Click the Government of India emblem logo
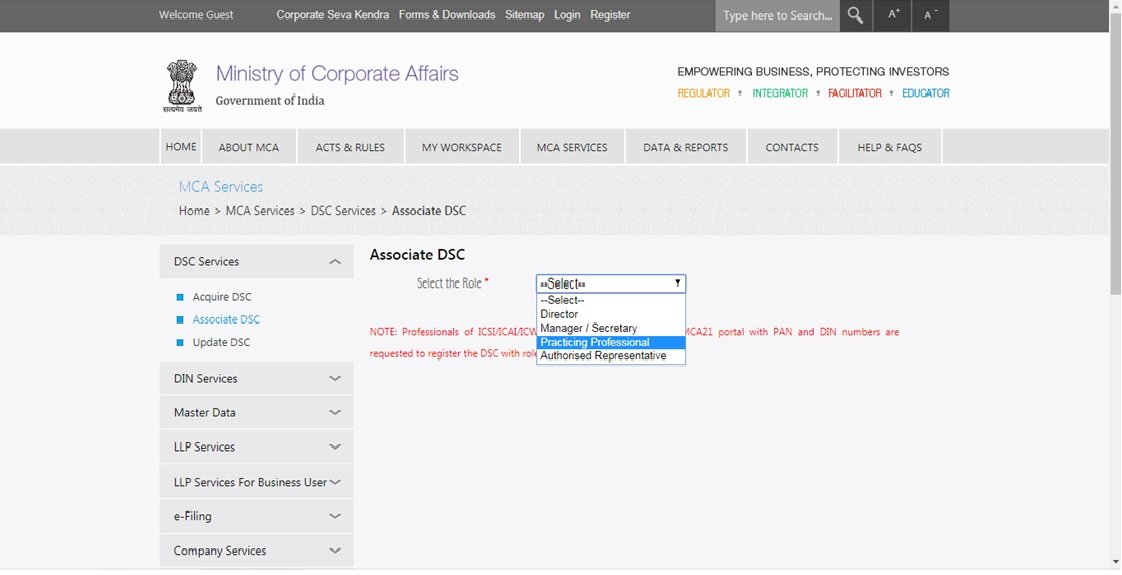 point(182,86)
